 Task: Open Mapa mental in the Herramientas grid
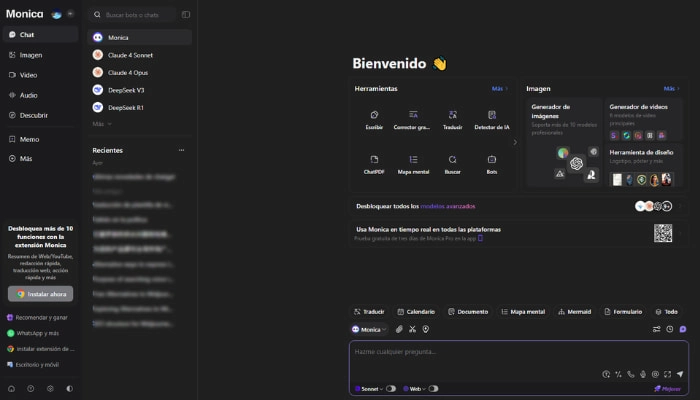click(x=413, y=165)
